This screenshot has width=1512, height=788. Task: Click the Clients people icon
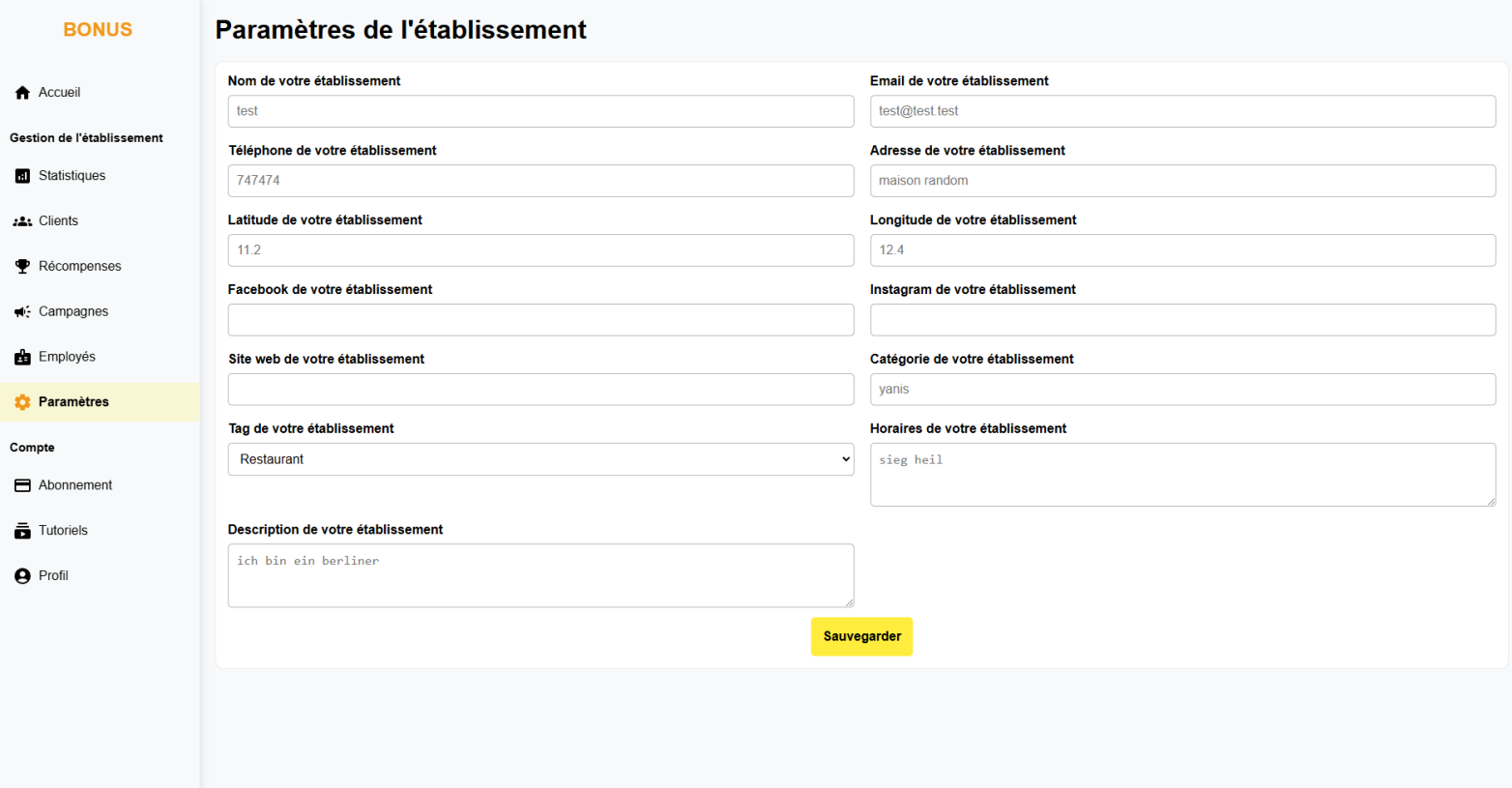click(22, 221)
